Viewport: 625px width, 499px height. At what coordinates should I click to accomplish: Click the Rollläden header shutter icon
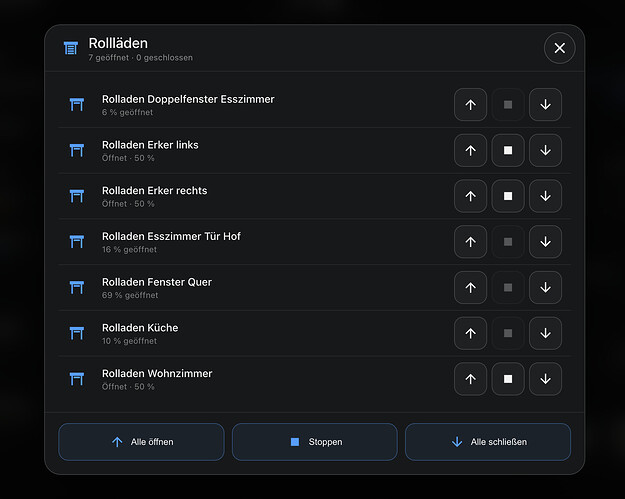coord(71,48)
